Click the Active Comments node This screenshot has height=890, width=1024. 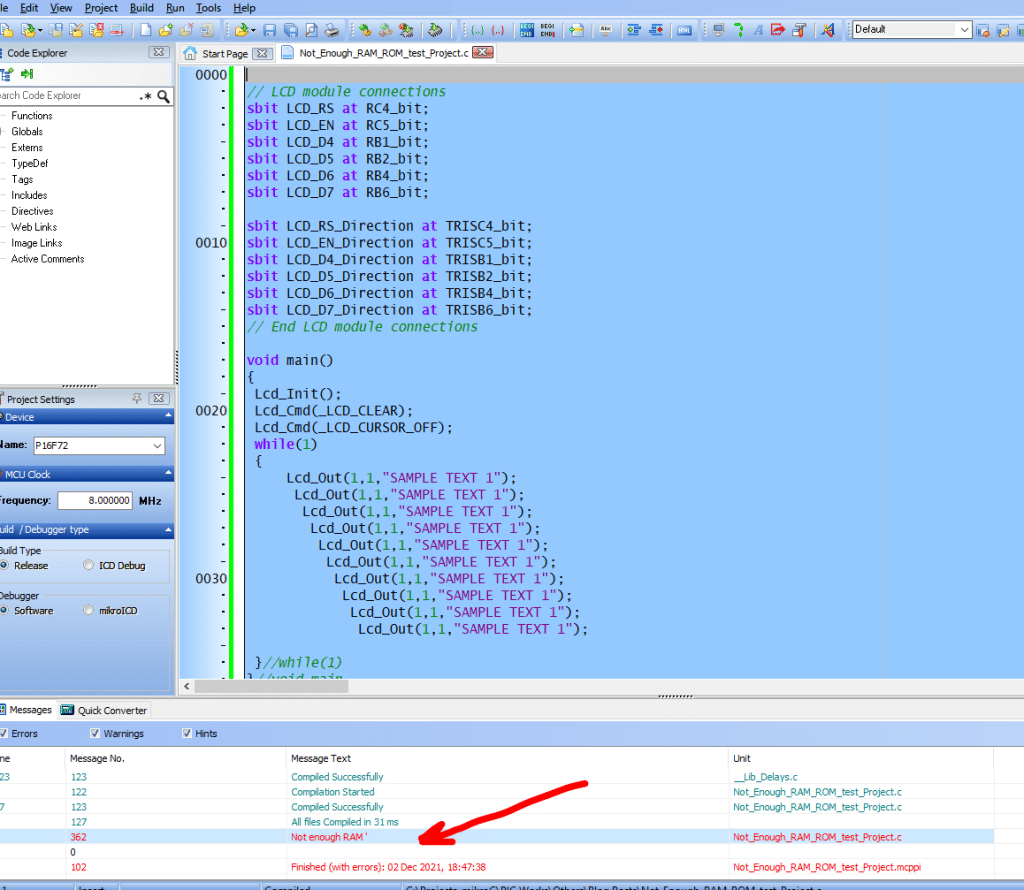point(48,259)
